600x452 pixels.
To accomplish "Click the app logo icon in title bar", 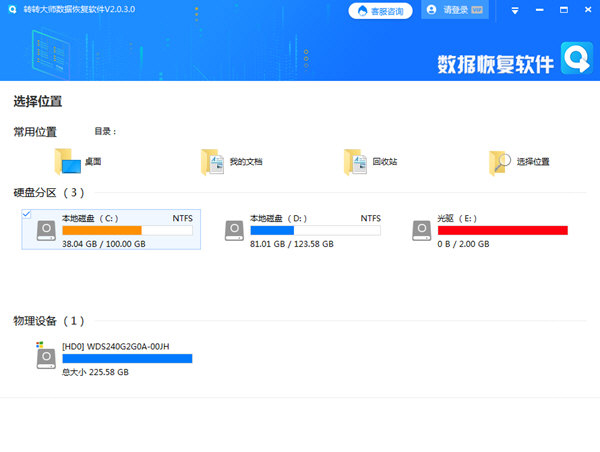I will (11, 10).
